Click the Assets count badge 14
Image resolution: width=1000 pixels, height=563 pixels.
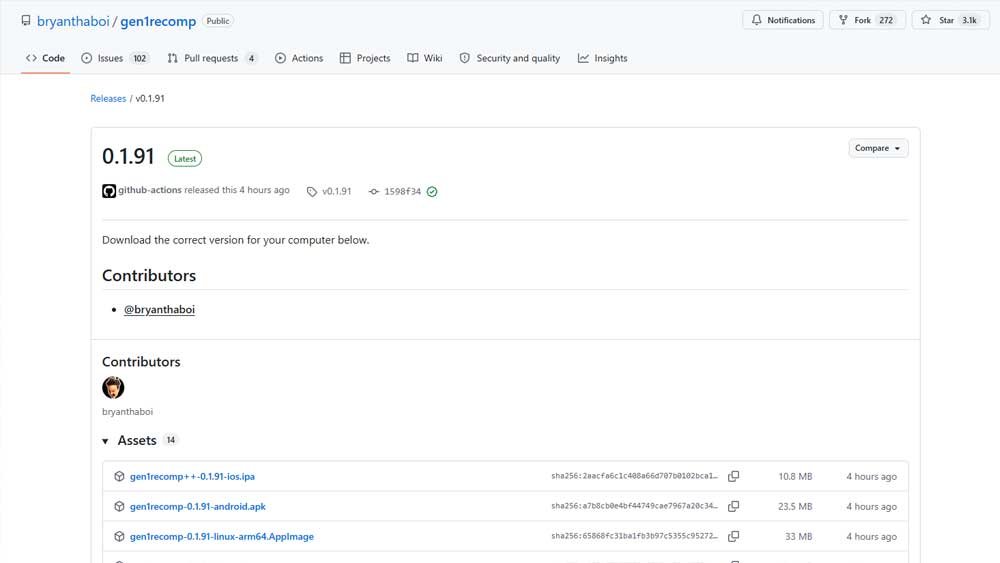pos(170,440)
